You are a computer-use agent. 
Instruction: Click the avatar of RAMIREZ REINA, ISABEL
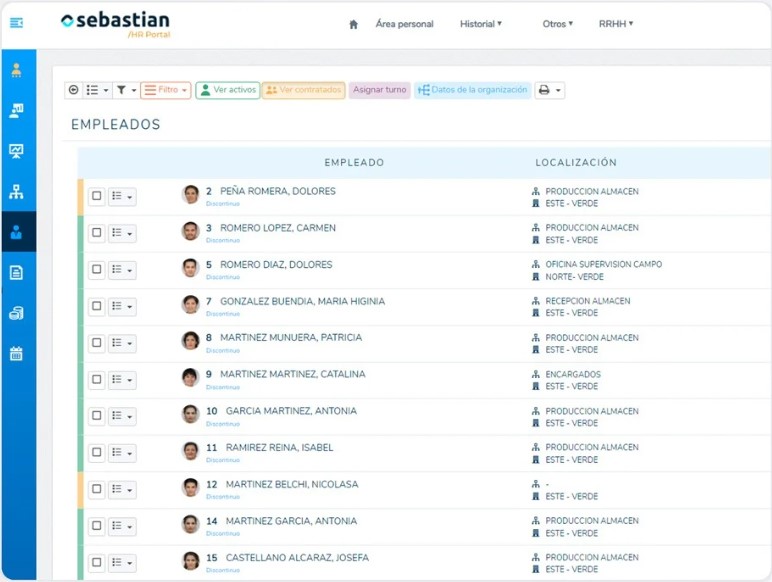[x=191, y=451]
